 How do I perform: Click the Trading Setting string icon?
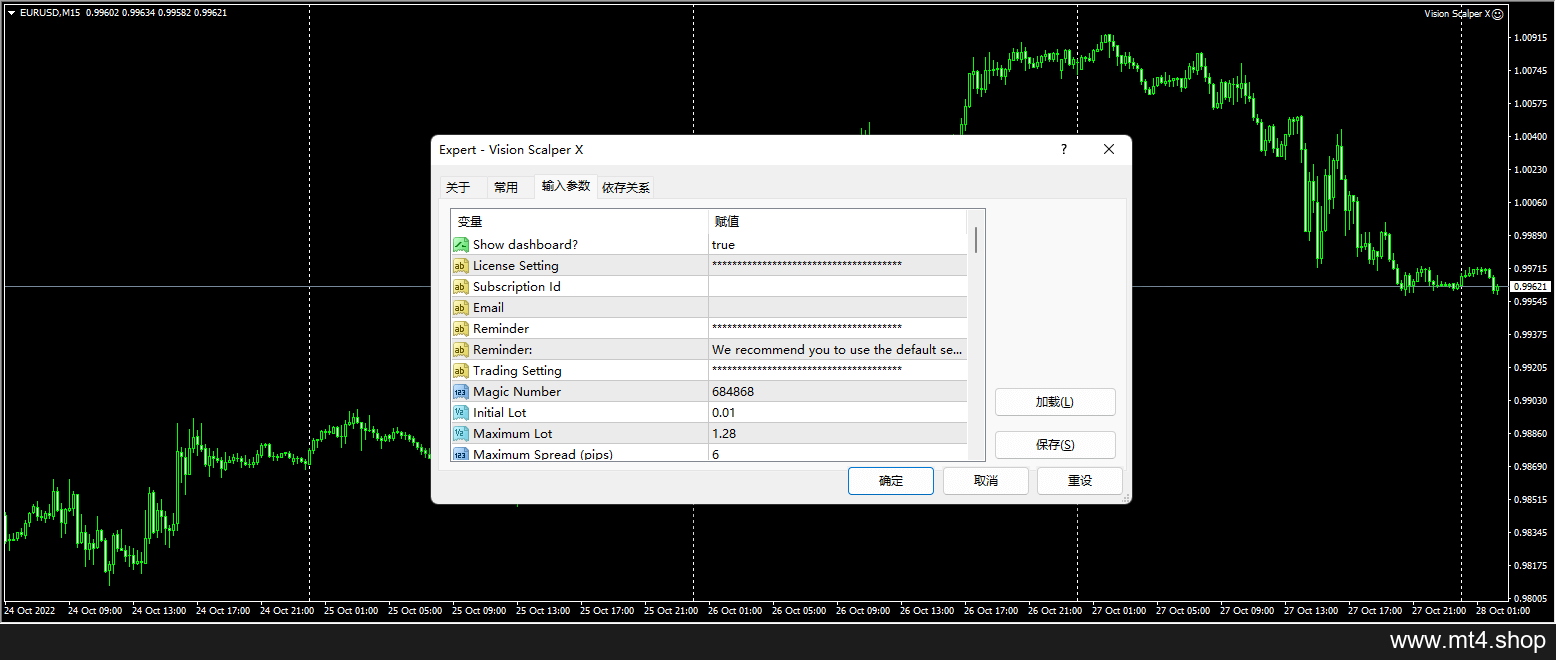[x=461, y=371]
